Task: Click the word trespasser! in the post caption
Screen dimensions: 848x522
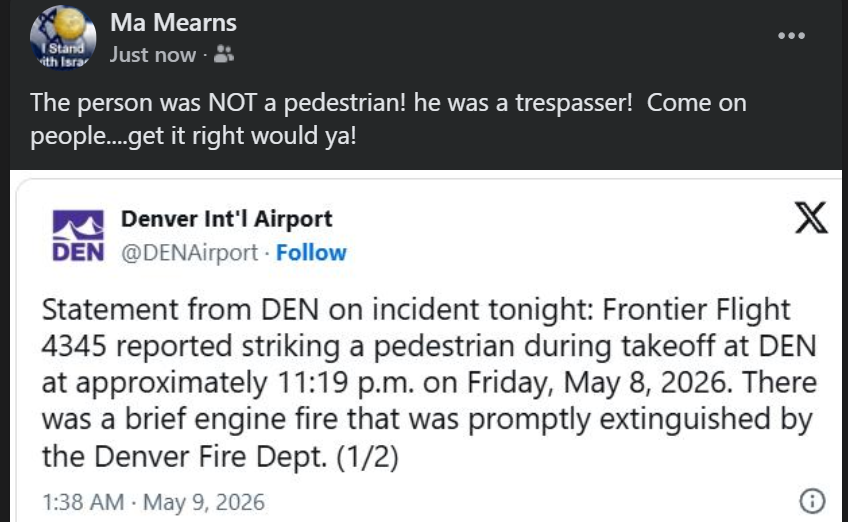Action: (573, 103)
